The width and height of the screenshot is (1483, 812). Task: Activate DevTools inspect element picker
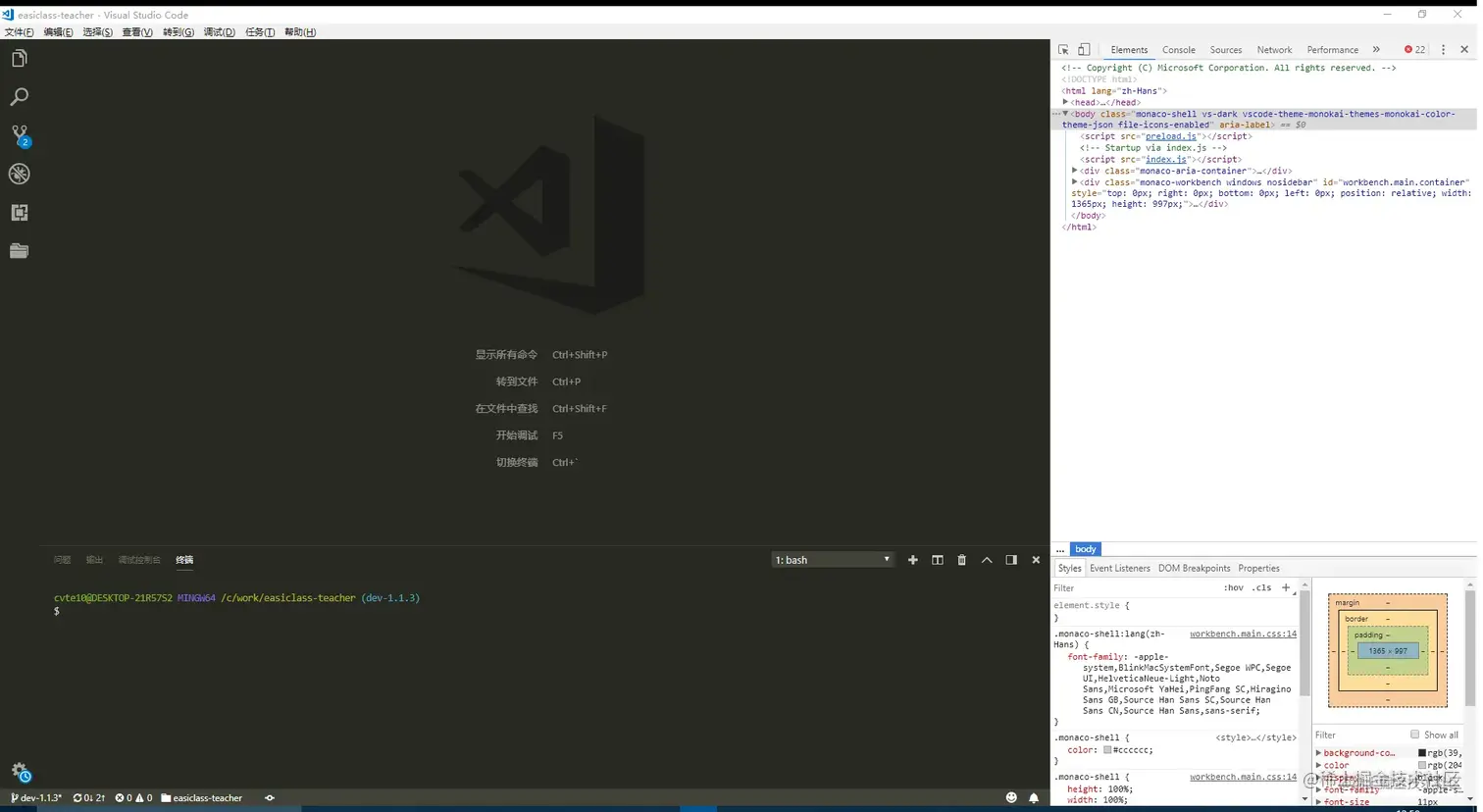click(1063, 50)
